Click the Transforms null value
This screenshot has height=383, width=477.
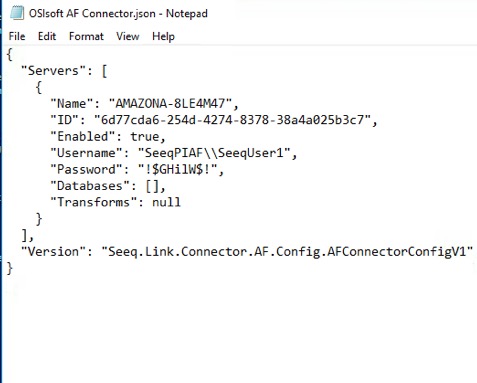pos(166,202)
